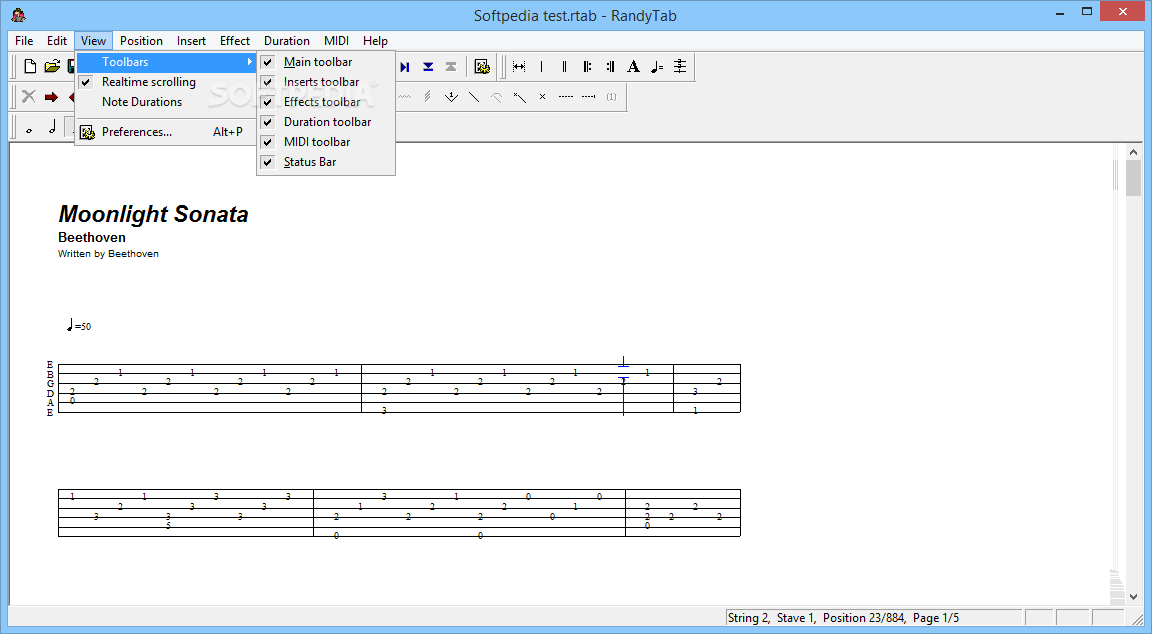The image size is (1152, 634).
Task: Apply the vibrato wavy line effect
Action: pos(405,96)
